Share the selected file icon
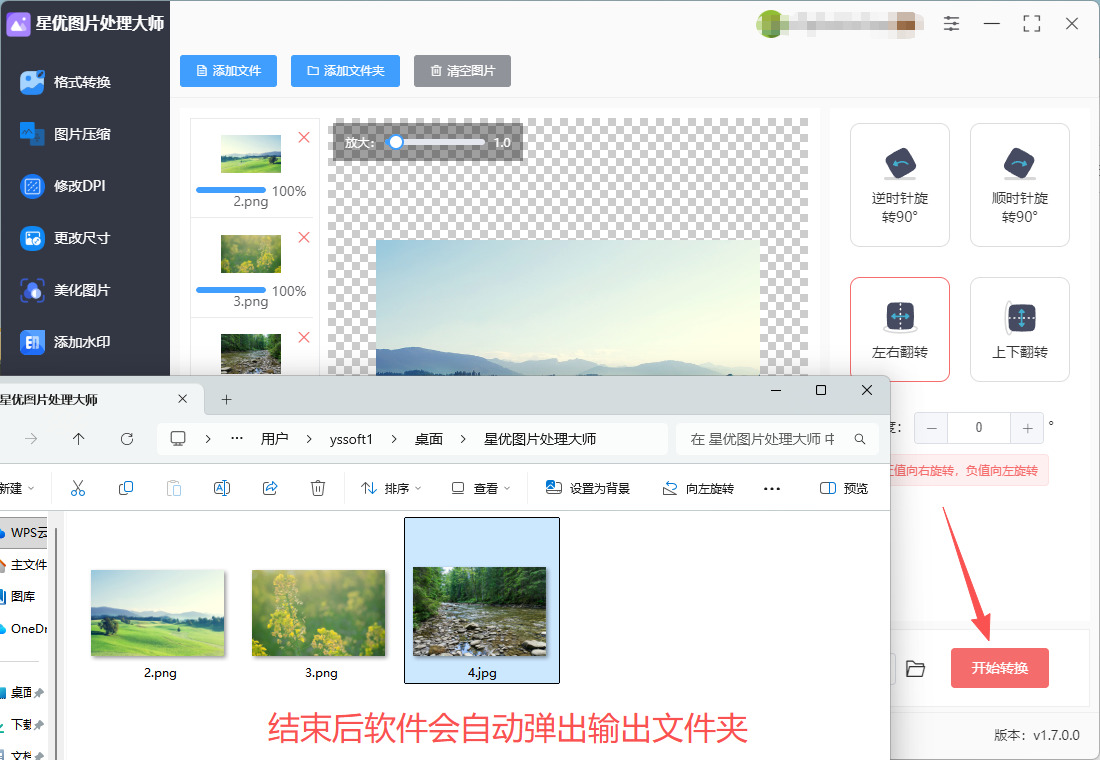The width and height of the screenshot is (1100, 760). pyautogui.click(x=270, y=488)
